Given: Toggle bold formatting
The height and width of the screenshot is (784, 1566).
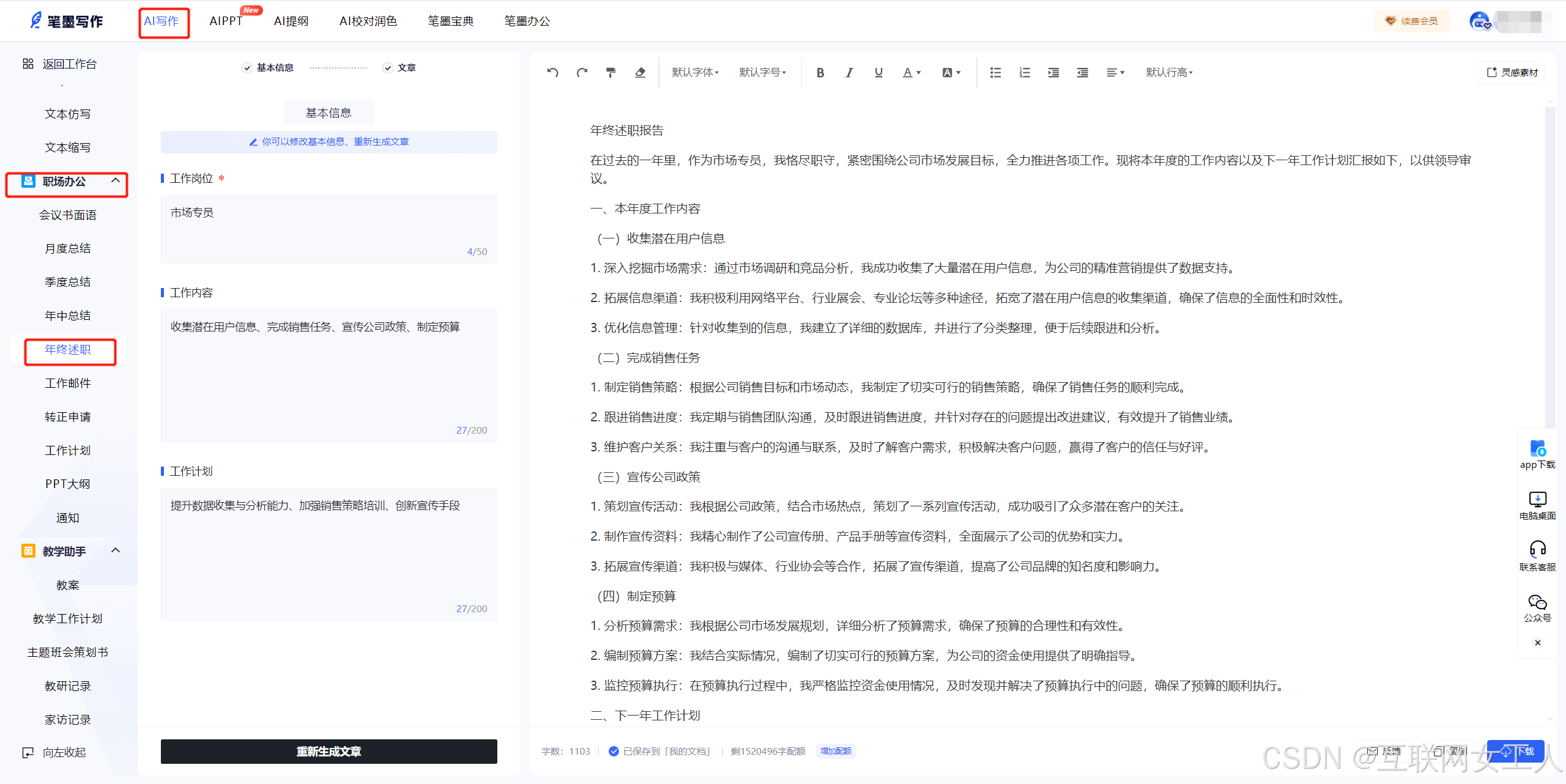Looking at the screenshot, I should point(820,73).
